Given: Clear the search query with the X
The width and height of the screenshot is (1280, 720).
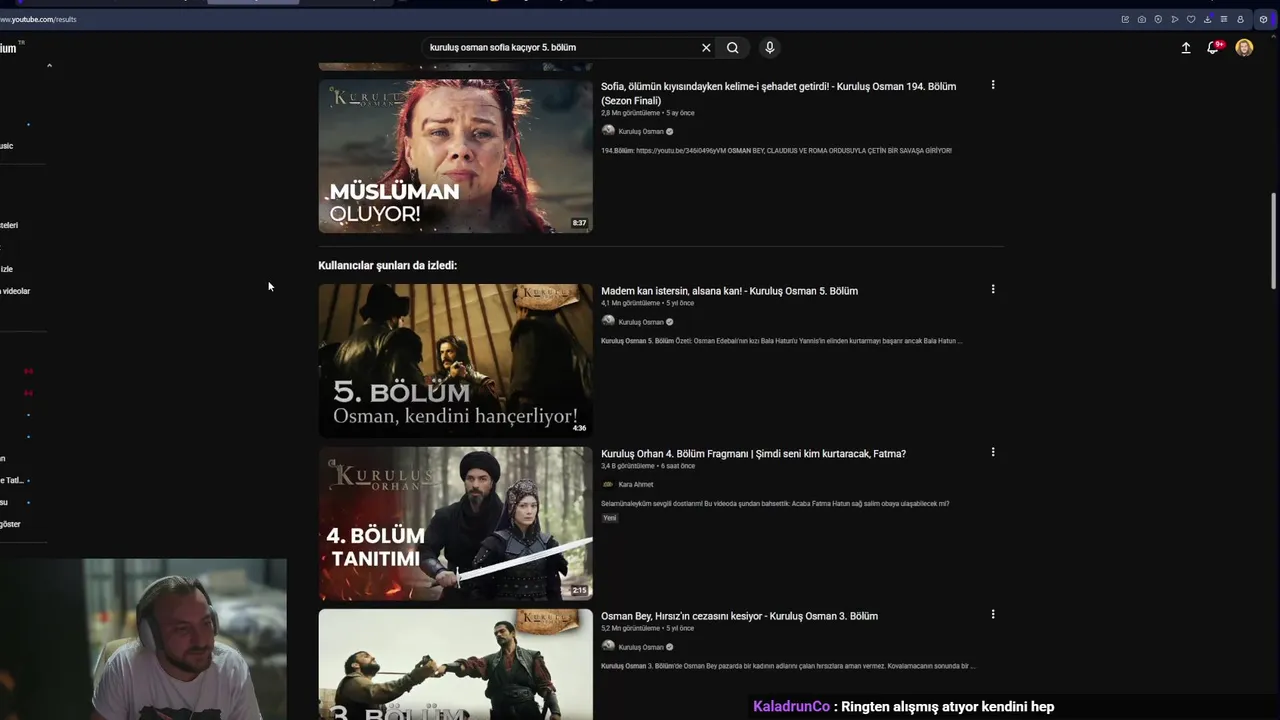Looking at the screenshot, I should [x=706, y=47].
